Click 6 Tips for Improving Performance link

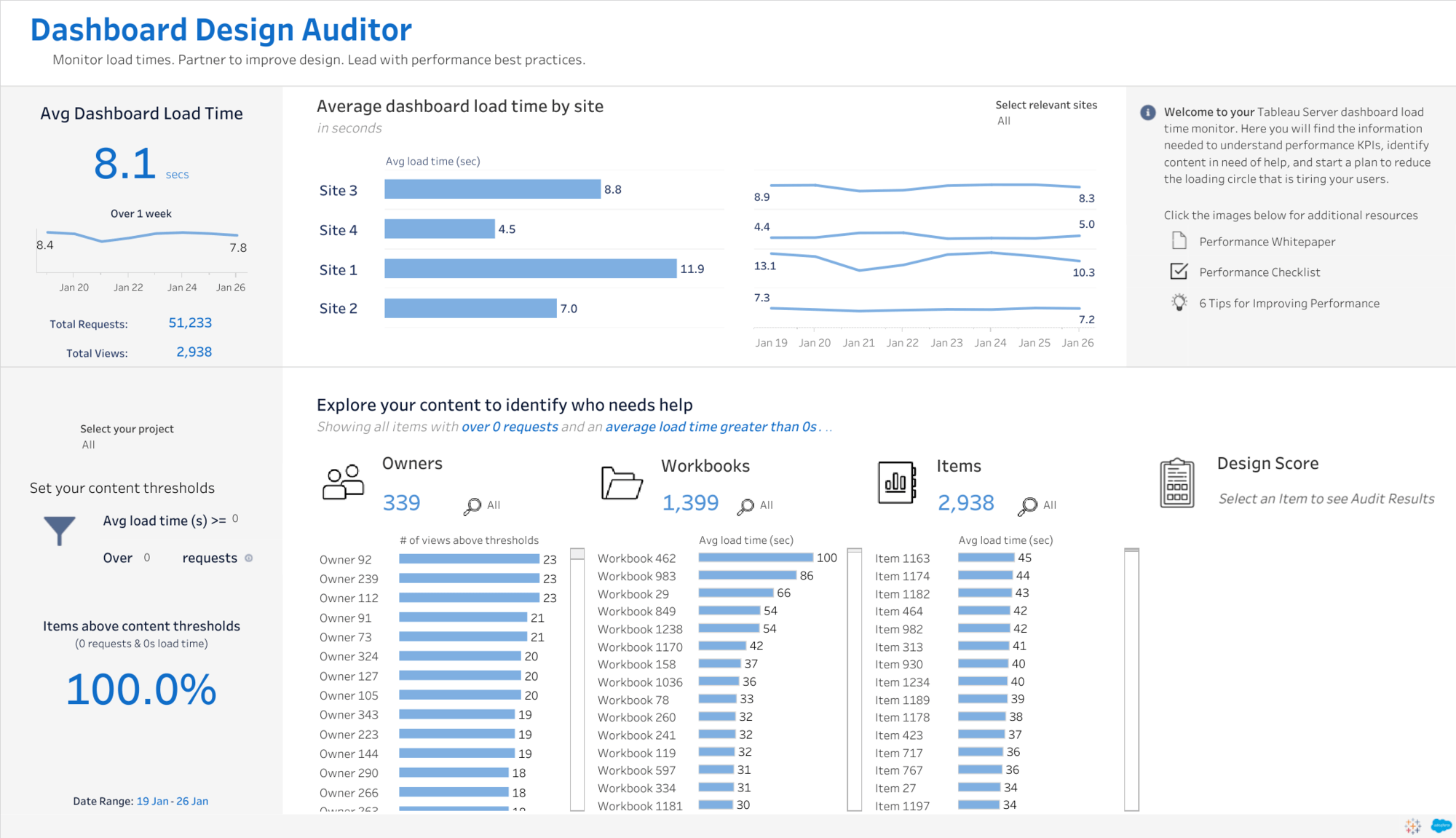click(1289, 304)
